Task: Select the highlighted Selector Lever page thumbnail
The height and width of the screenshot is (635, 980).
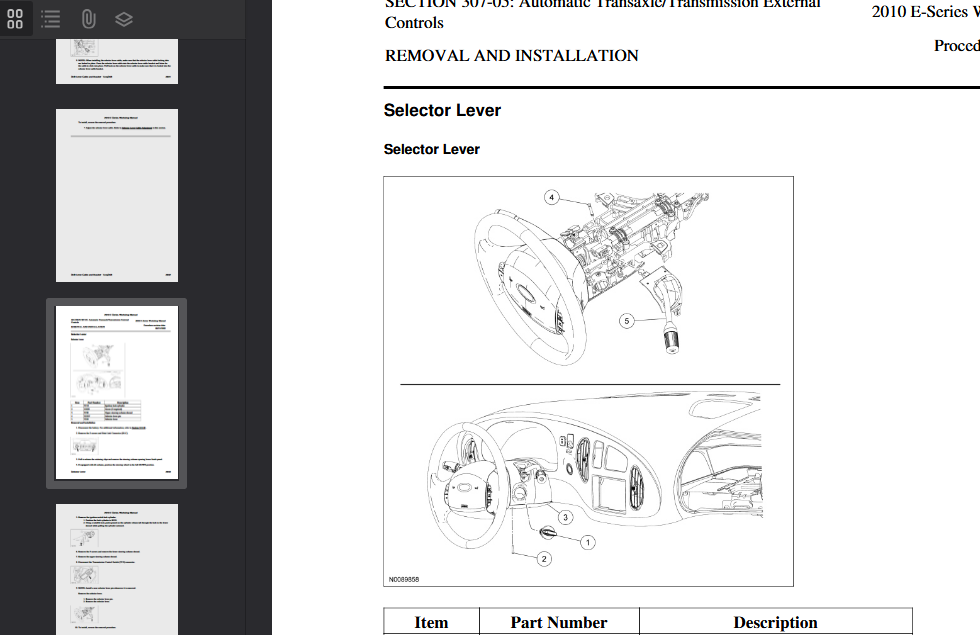Action: pyautogui.click(x=117, y=392)
